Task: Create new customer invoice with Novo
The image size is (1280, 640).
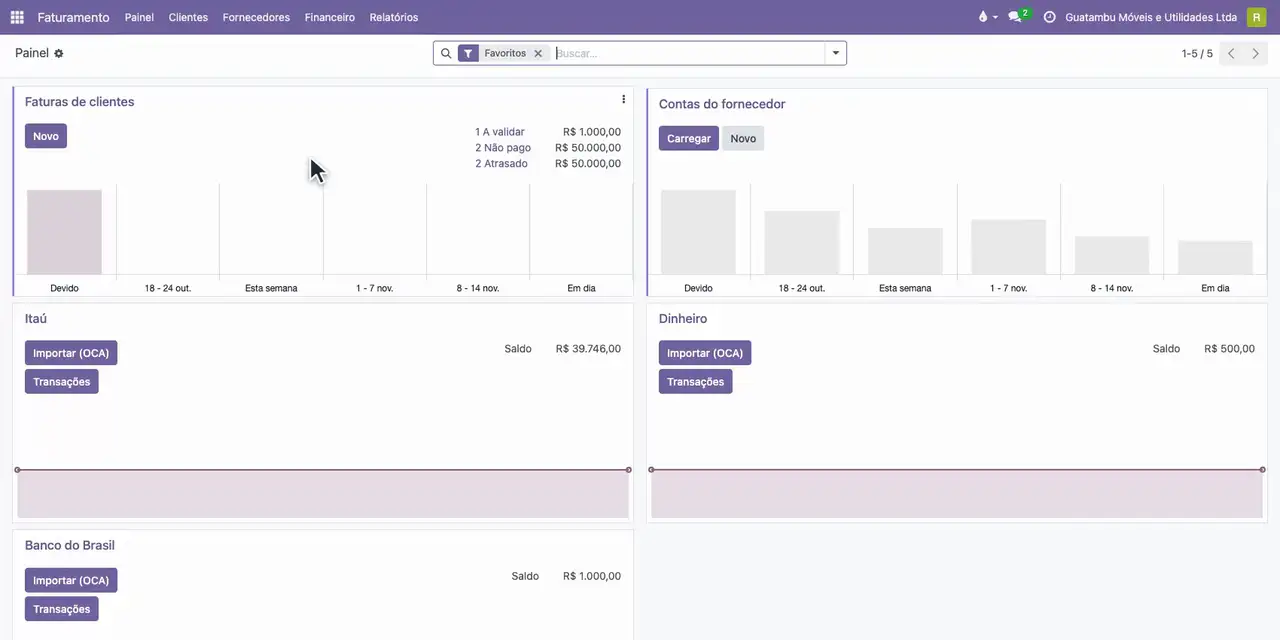Action: pos(46,136)
